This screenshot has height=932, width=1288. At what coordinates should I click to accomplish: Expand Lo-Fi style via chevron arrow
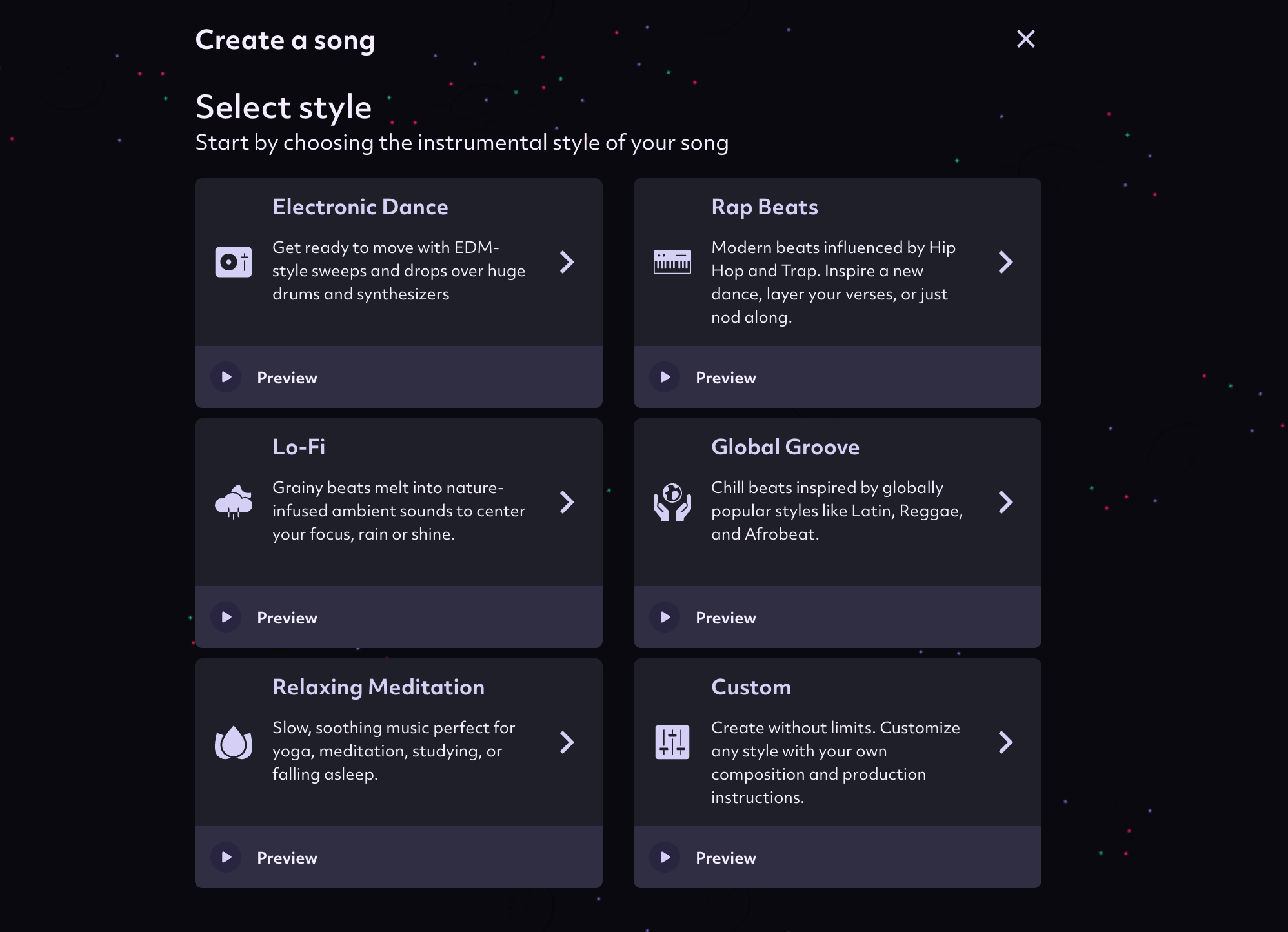567,502
